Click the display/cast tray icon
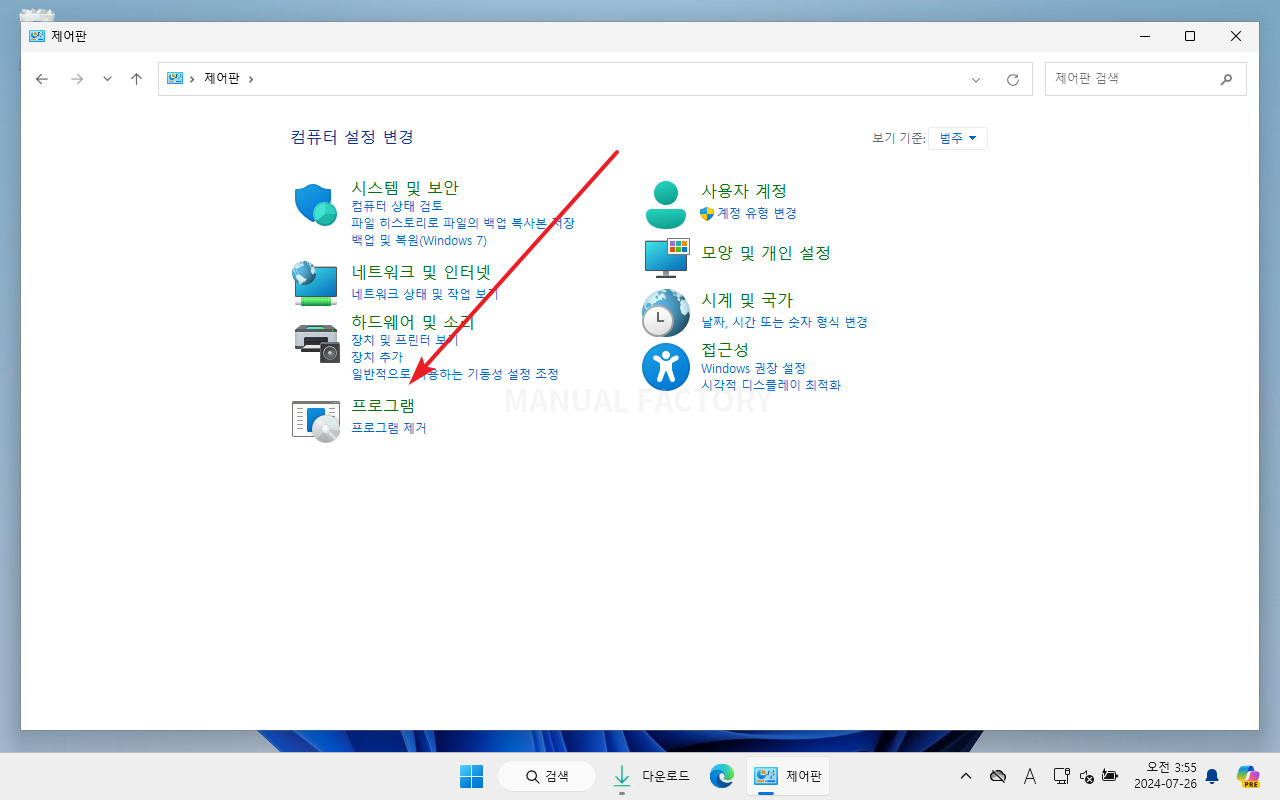 click(x=1062, y=776)
